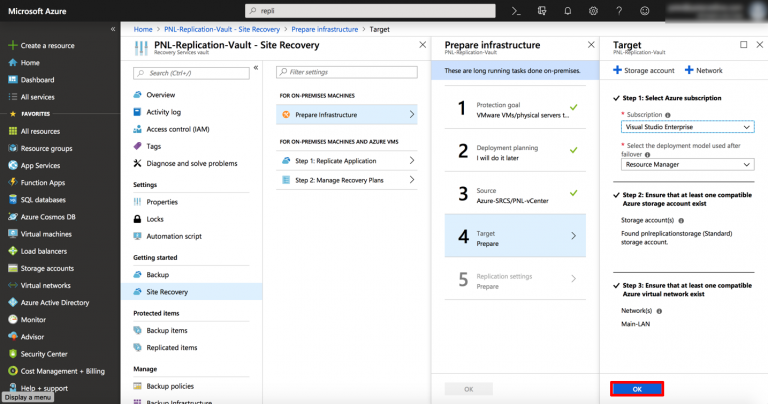Collapse the left Azure sidebar
The width and height of the screenshot is (768, 404).
pyautogui.click(x=113, y=29)
